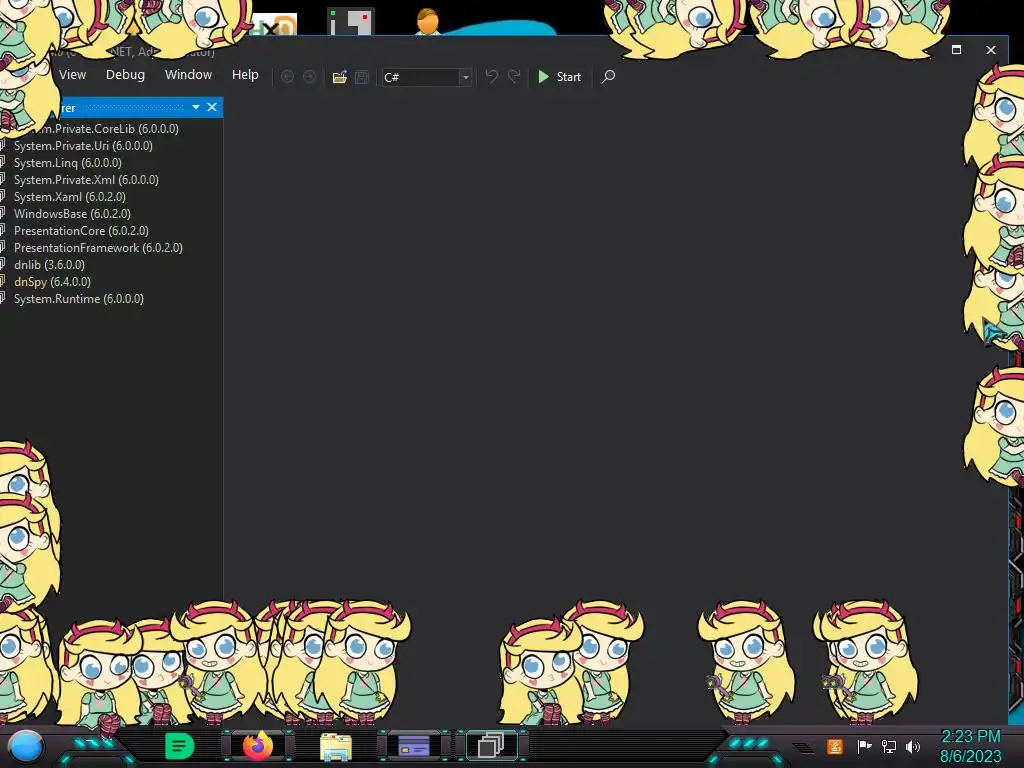
Task: Click the Redo toolbar icon
Action: [515, 77]
